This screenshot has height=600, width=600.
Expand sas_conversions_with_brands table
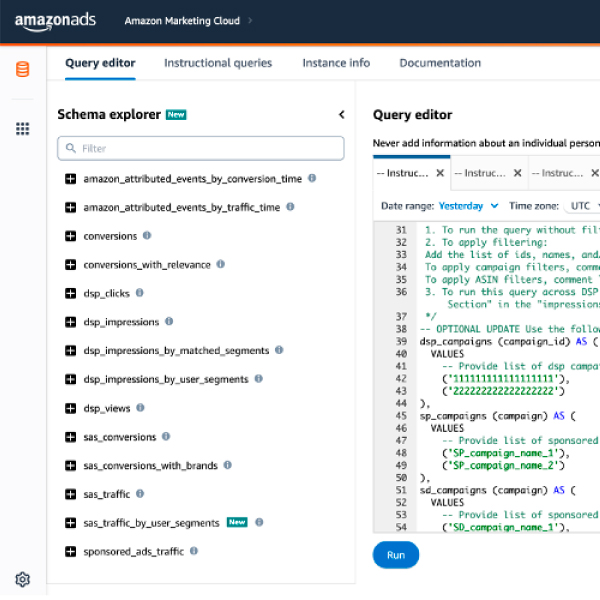(70, 466)
